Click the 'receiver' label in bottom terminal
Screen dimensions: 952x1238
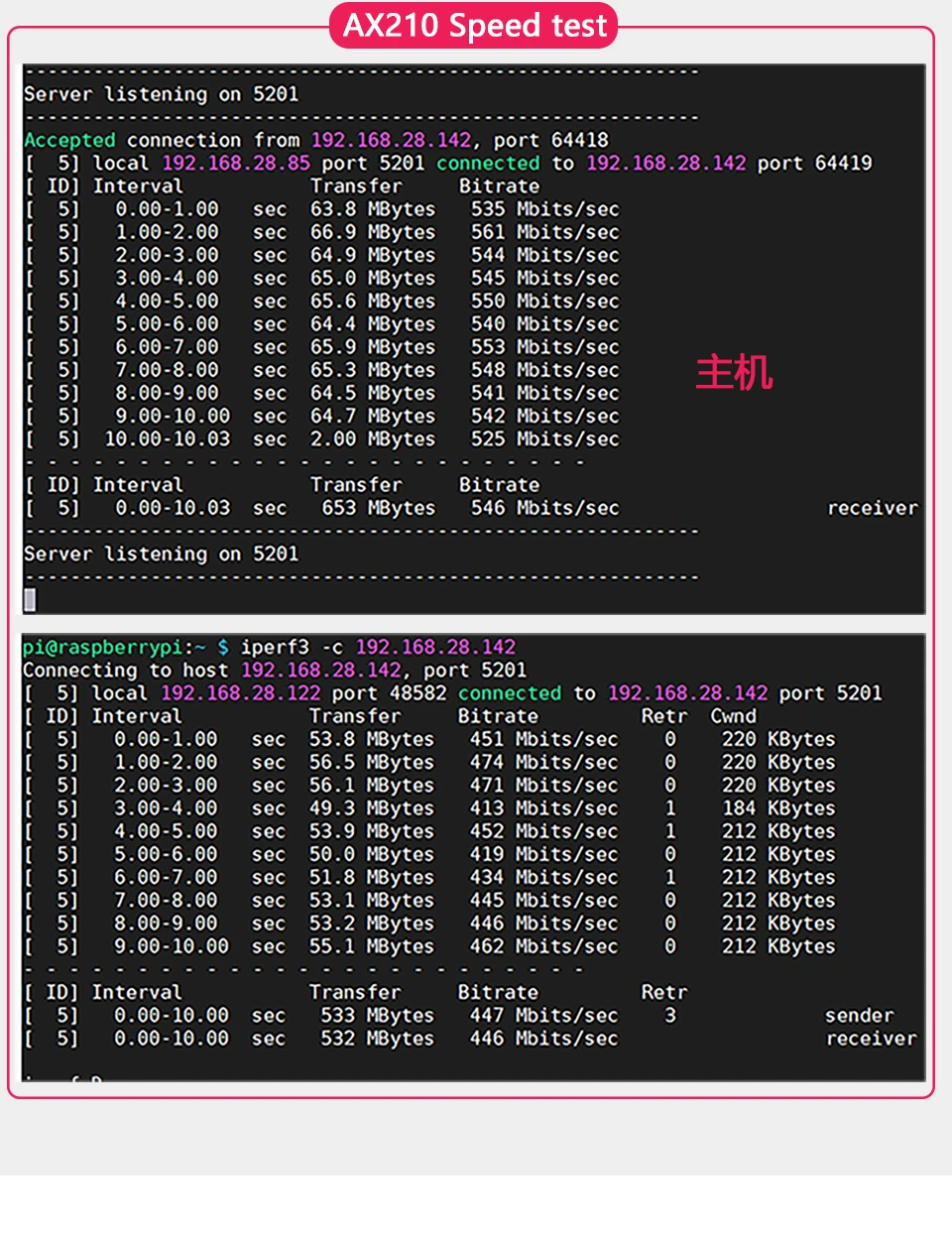pos(872,1039)
